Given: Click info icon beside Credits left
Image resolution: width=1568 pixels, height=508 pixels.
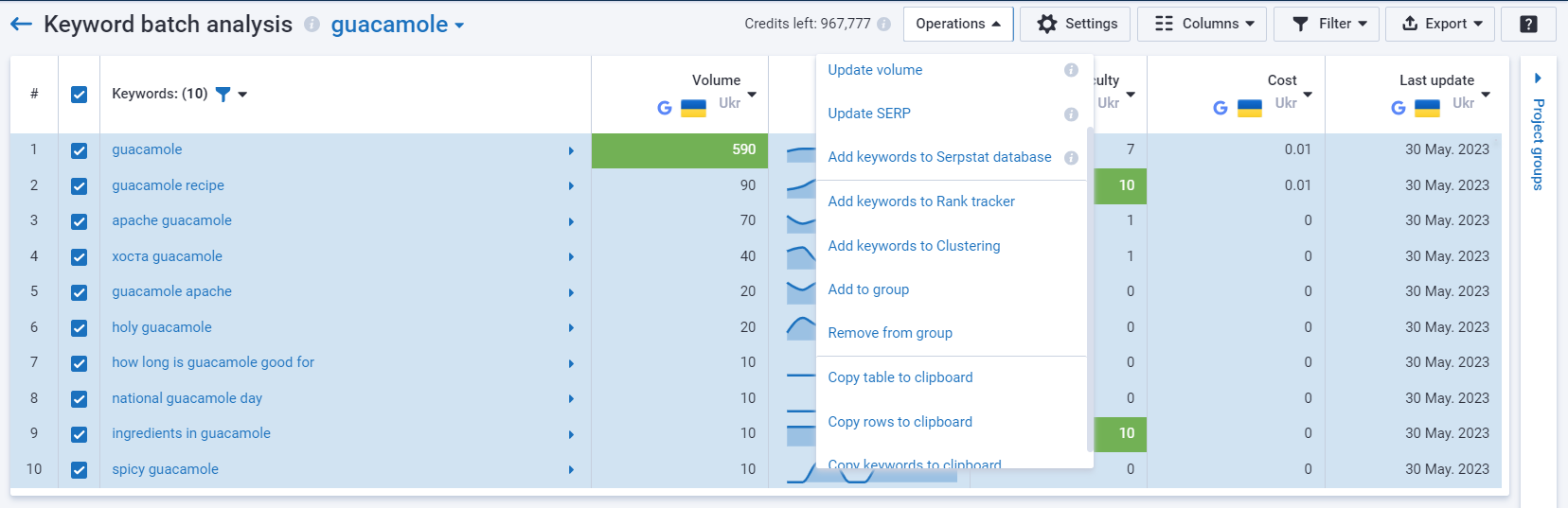Looking at the screenshot, I should (883, 25).
